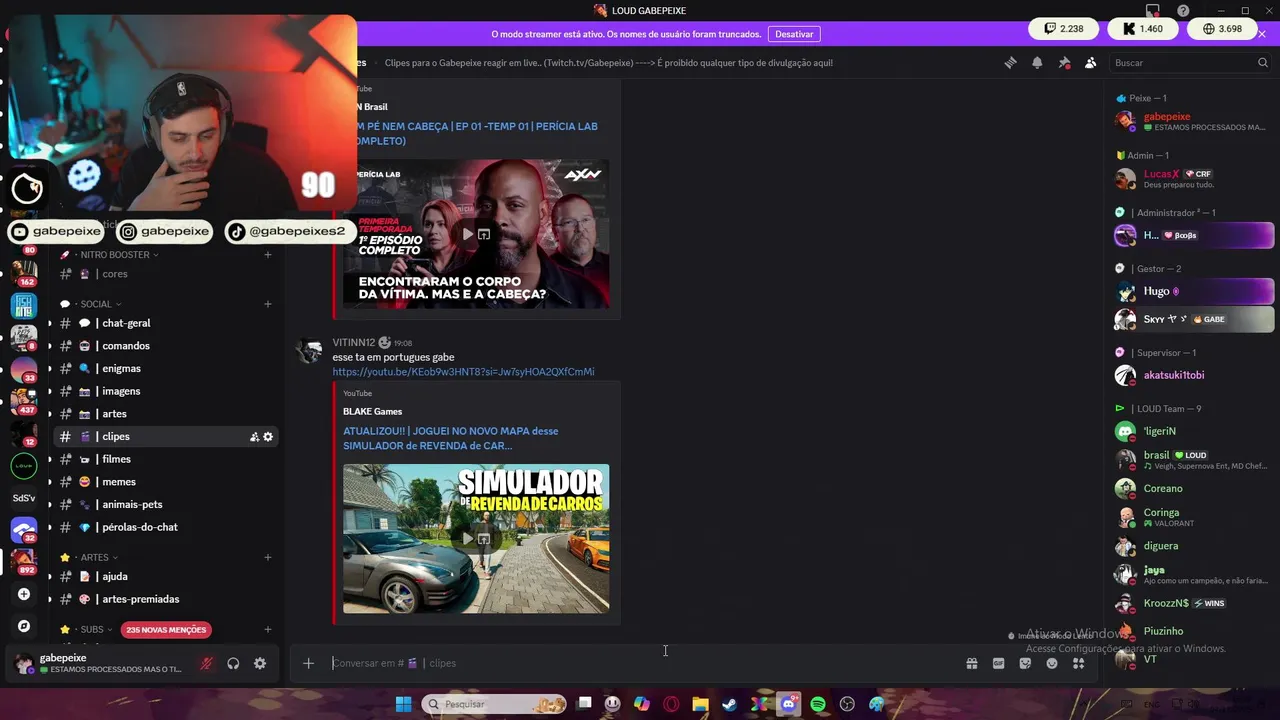Click the message input for clipes
The width and height of the screenshot is (1280, 720).
point(640,663)
